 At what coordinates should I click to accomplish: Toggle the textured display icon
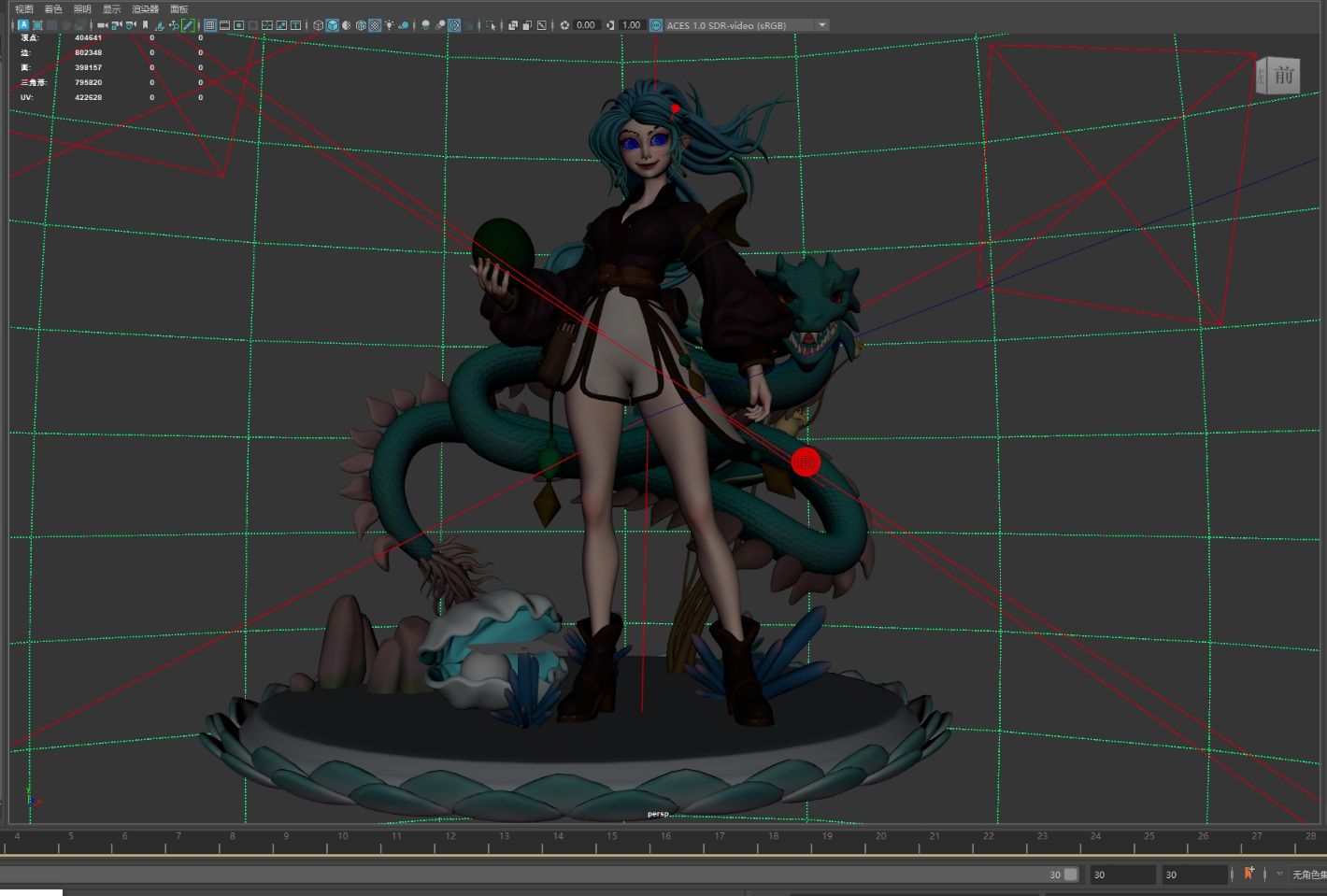tap(375, 25)
